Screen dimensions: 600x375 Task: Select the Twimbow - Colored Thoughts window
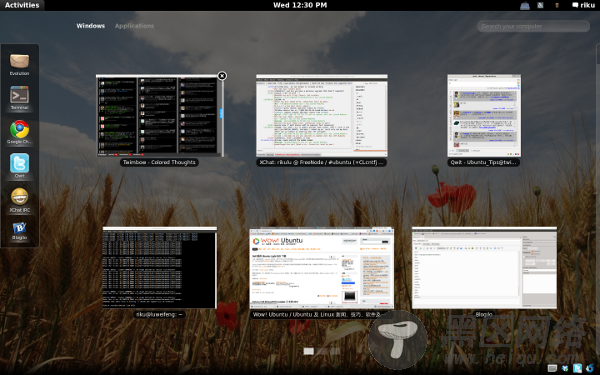[x=160, y=116]
